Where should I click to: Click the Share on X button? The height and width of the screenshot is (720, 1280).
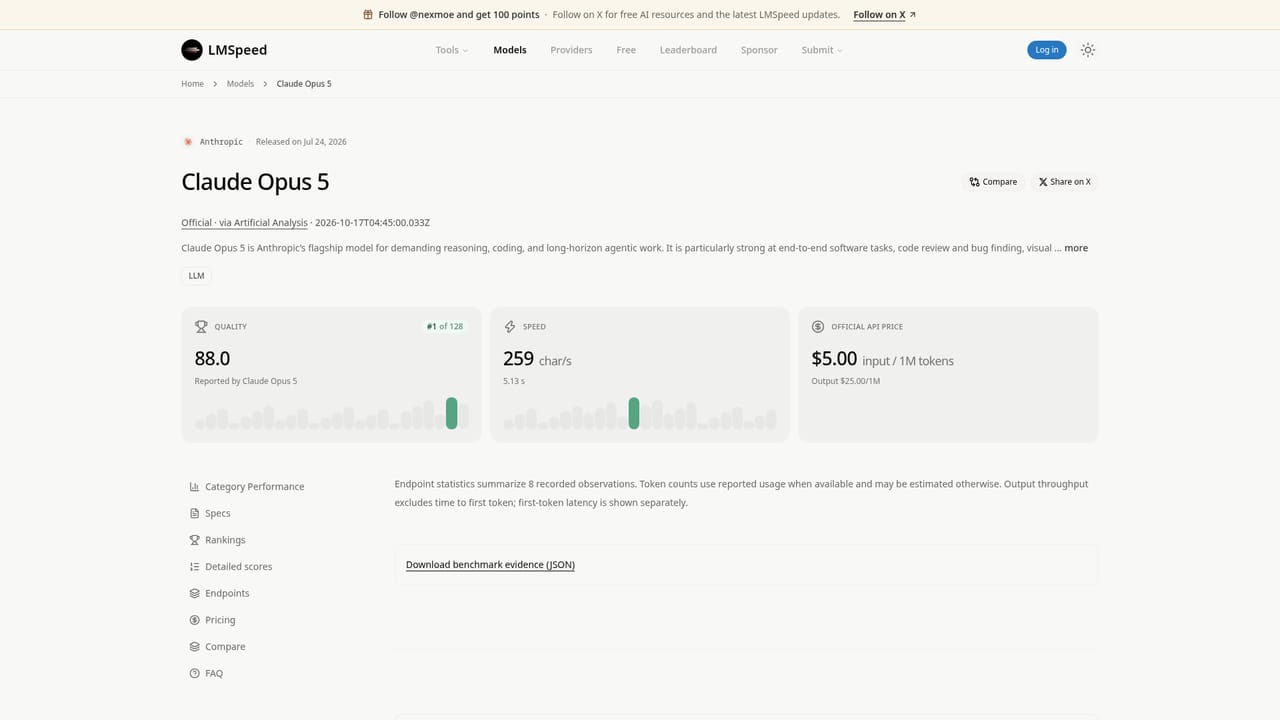(x=1065, y=182)
